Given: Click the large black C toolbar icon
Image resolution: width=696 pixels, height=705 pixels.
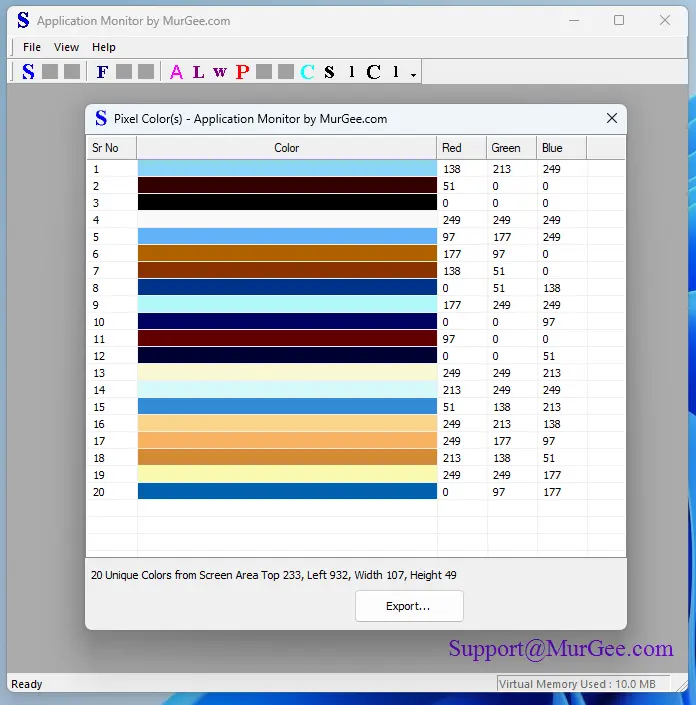Looking at the screenshot, I should coord(373,71).
